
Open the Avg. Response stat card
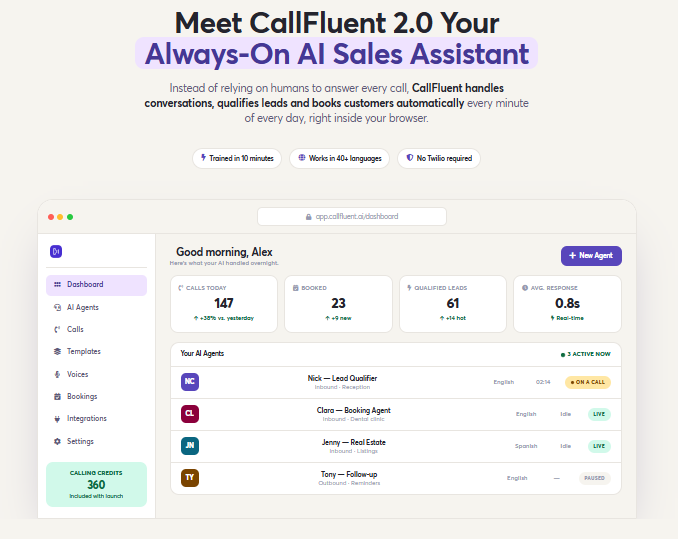pyautogui.click(x=567, y=304)
